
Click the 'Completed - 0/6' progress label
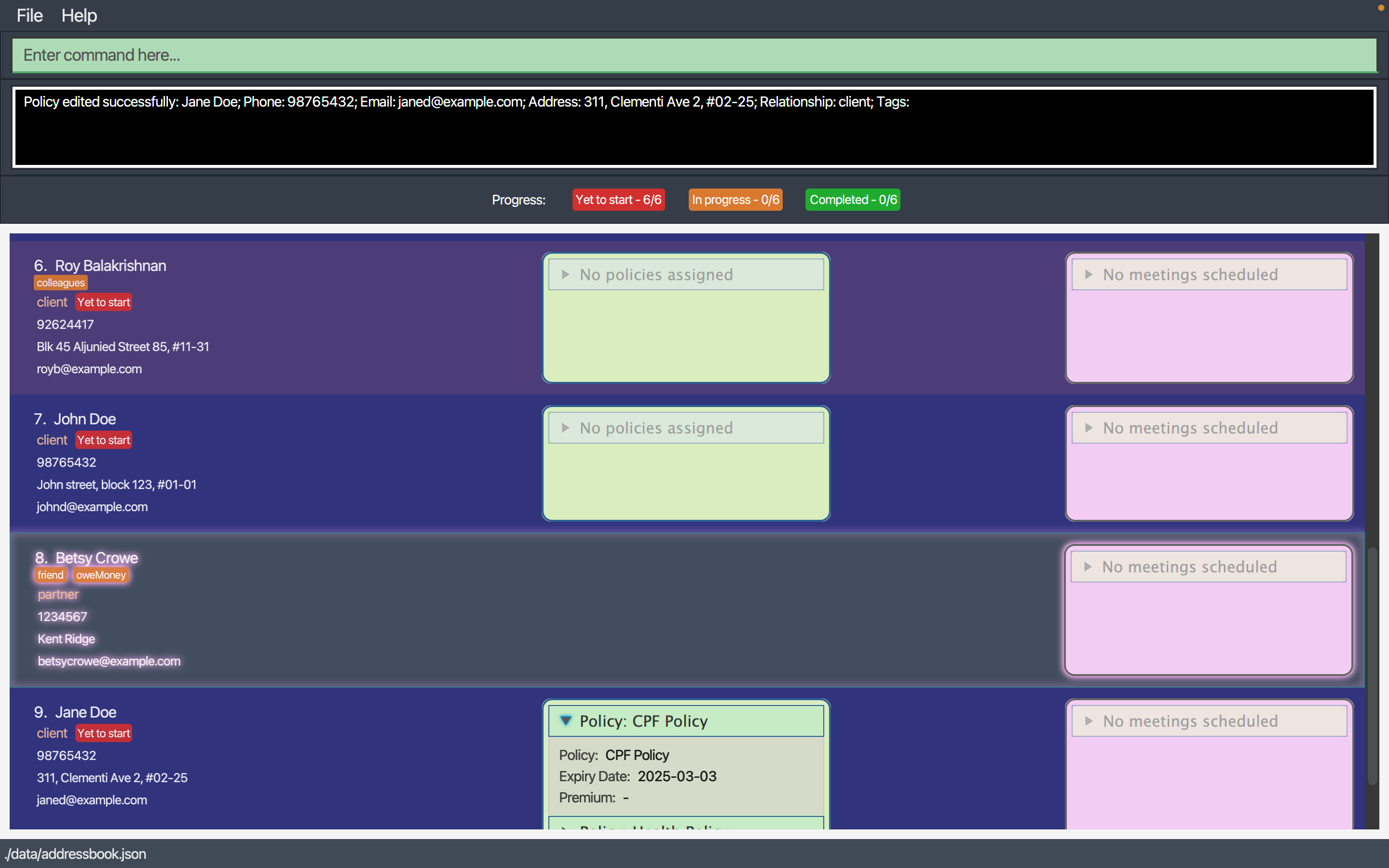point(852,200)
